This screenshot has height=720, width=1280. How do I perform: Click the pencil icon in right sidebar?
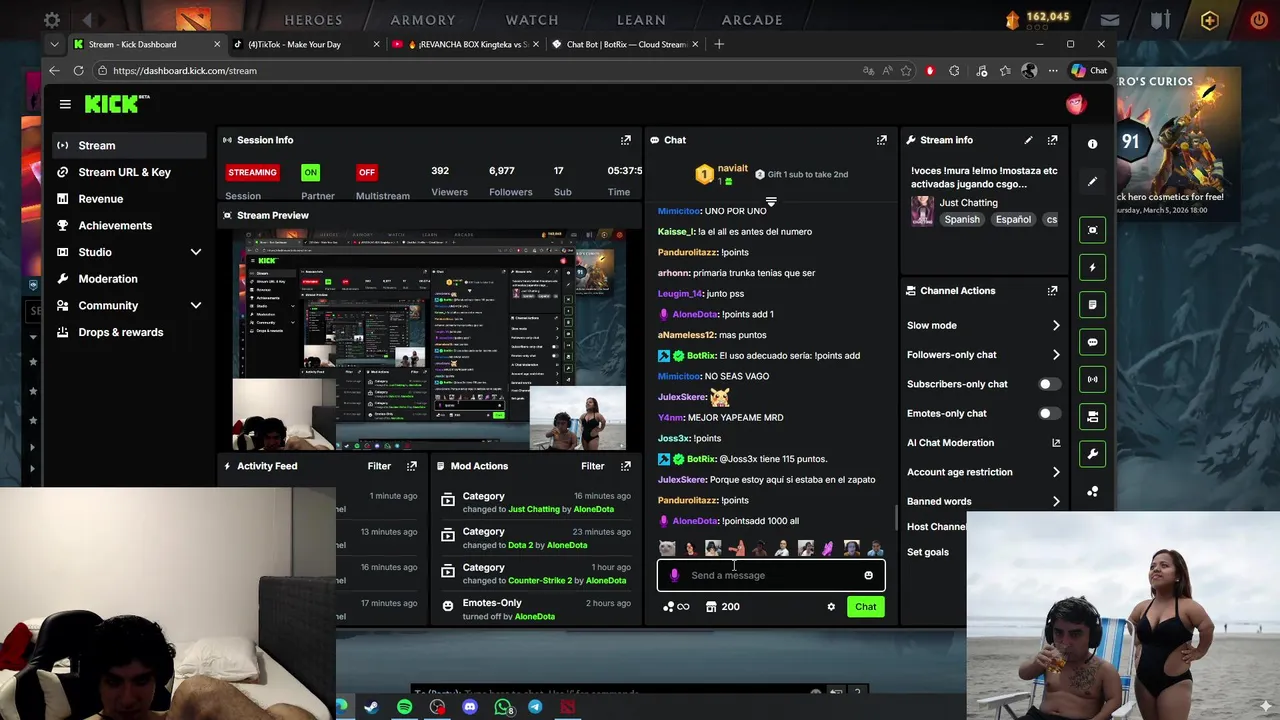point(1092,181)
